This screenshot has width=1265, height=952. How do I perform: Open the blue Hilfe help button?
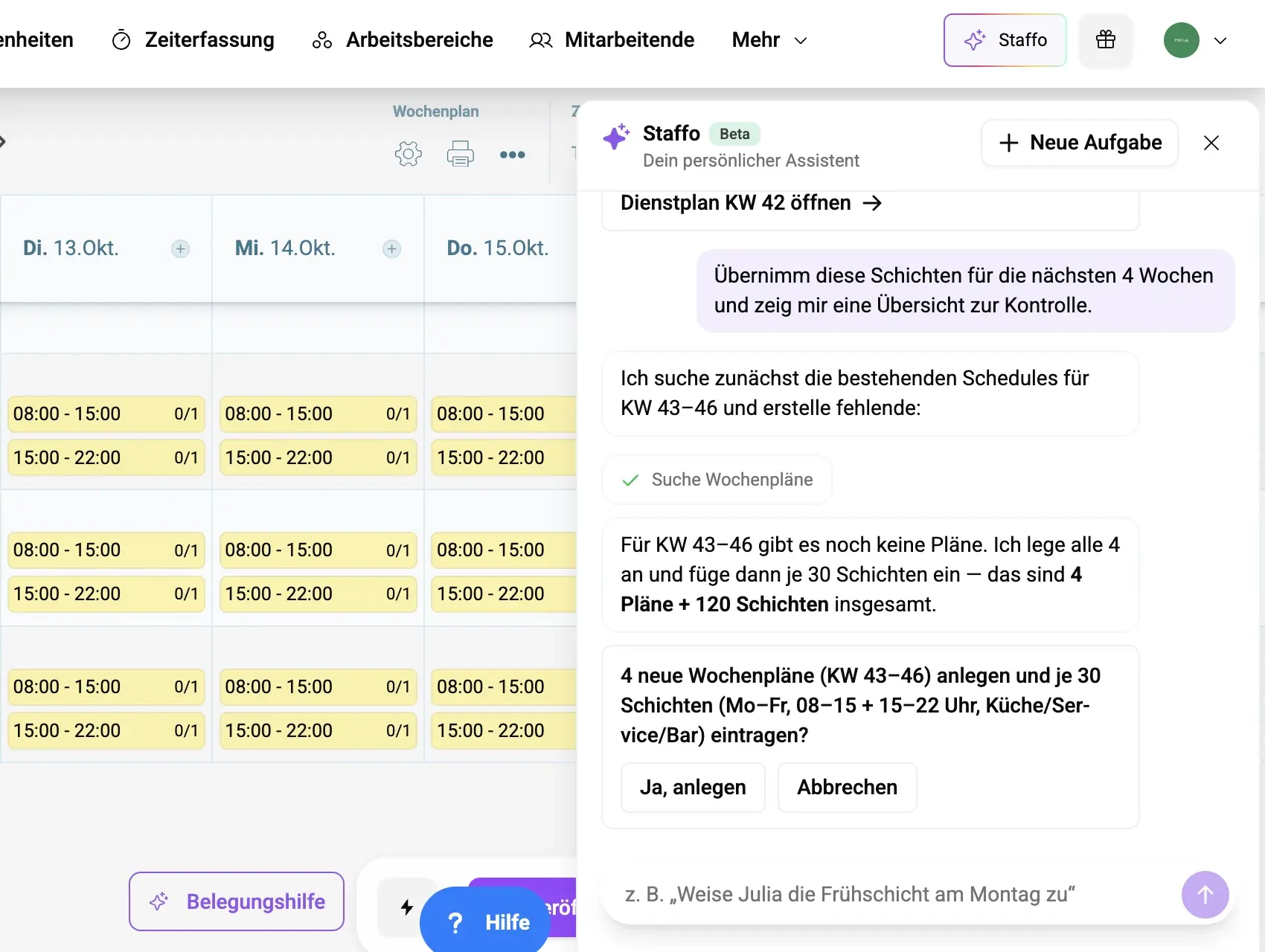(x=485, y=922)
